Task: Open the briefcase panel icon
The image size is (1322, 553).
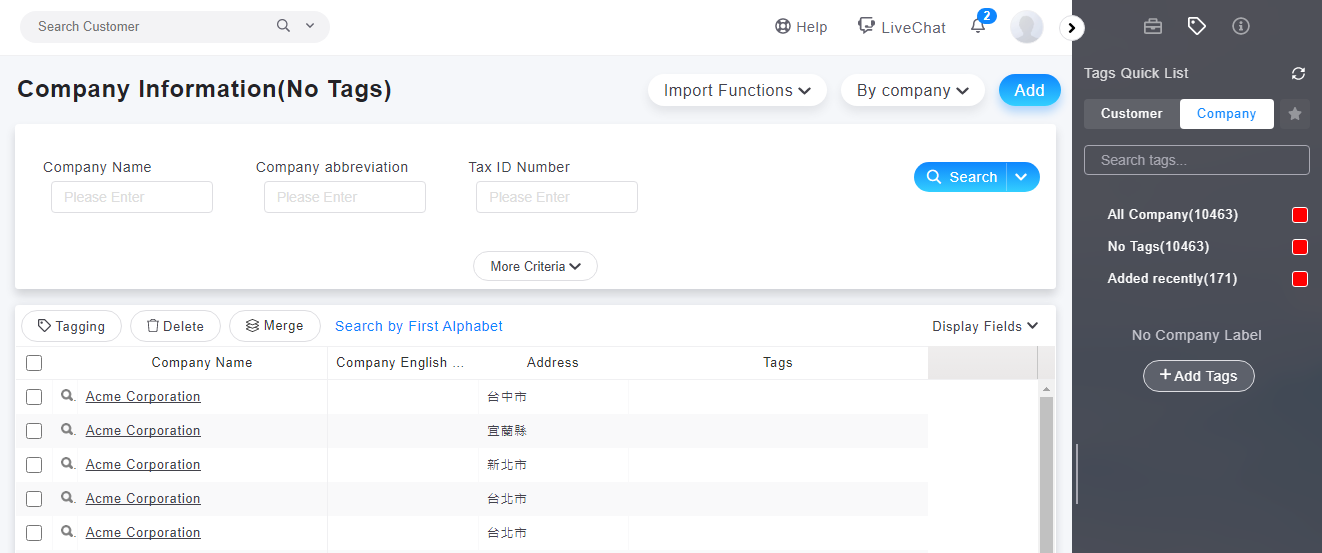Action: tap(1153, 27)
